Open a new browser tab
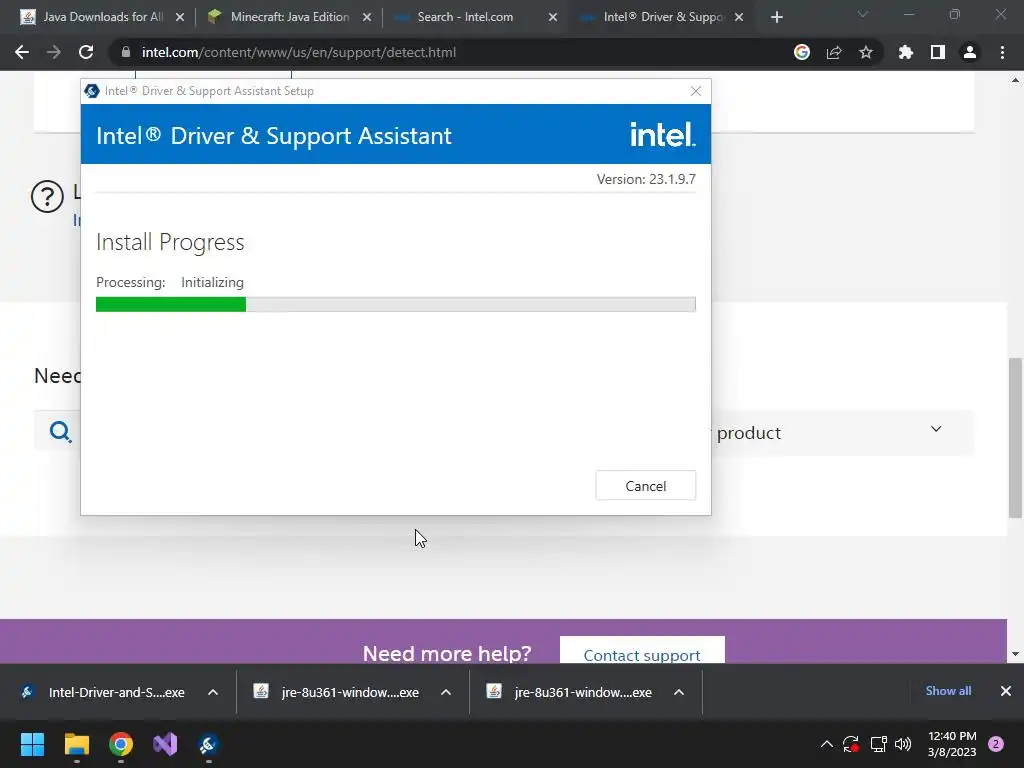 click(x=776, y=17)
